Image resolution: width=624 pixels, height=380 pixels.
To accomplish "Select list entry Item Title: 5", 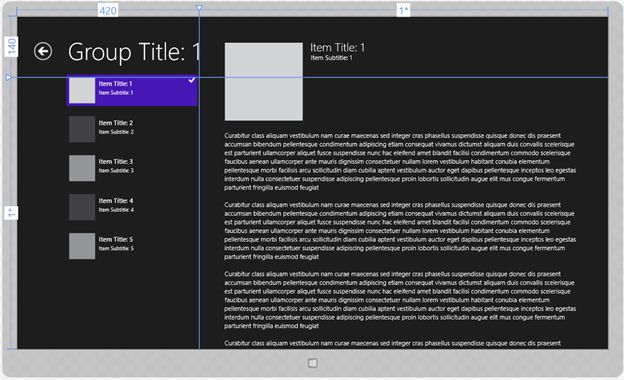I will tap(132, 246).
